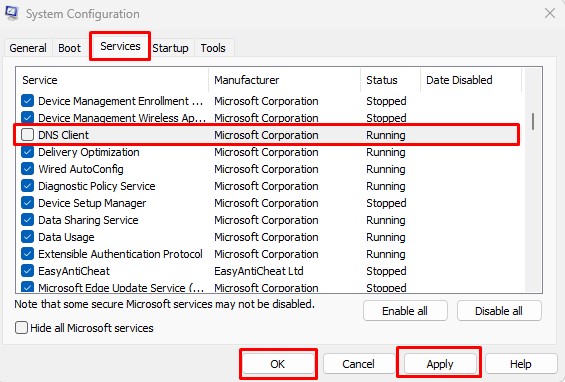Screen dimensions: 565x382
Task: Uncheck Device Management Wireless Ap... checkbox
Action: 27,118
